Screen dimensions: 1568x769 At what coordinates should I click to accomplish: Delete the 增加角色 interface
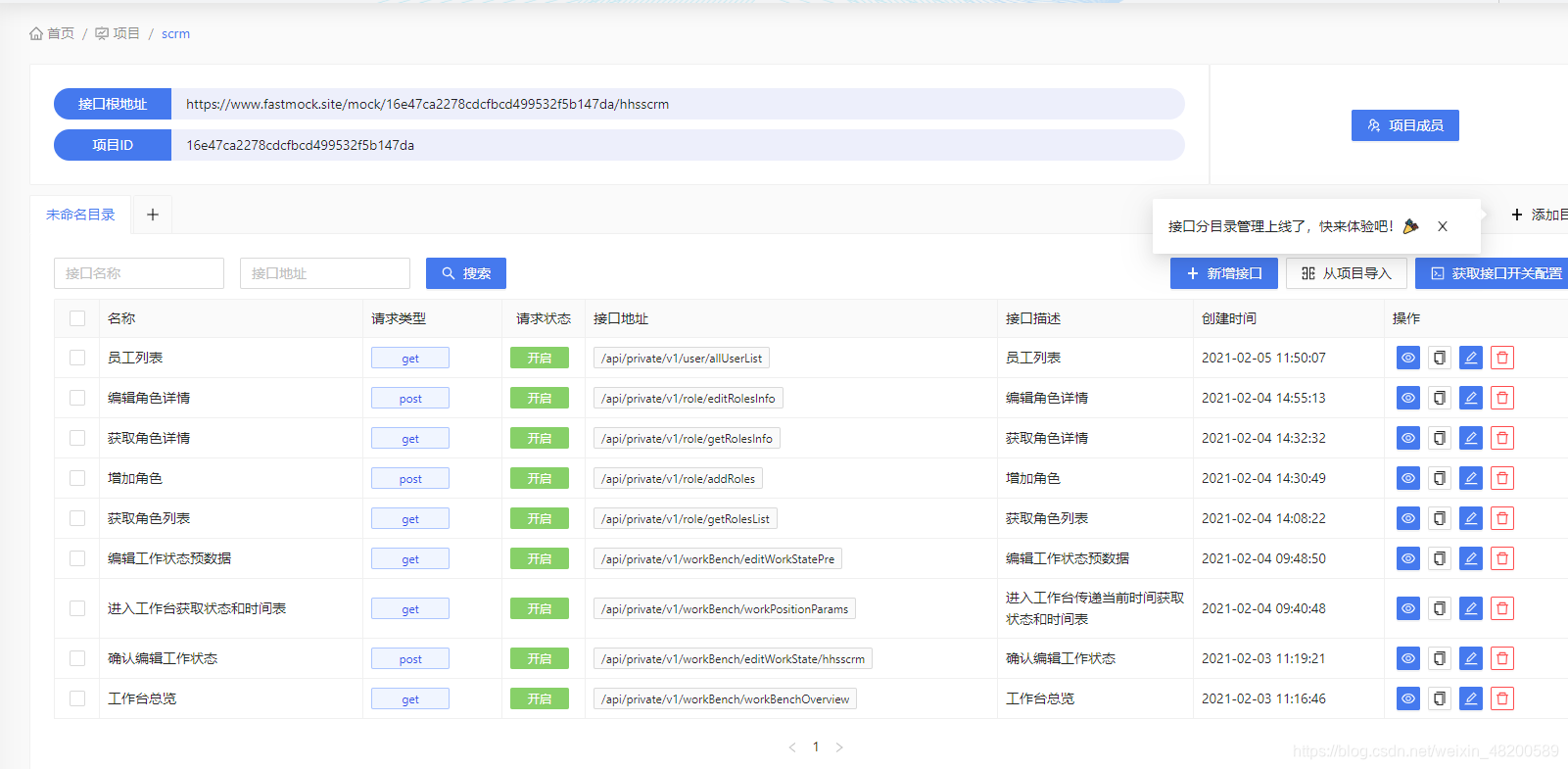click(x=1501, y=478)
